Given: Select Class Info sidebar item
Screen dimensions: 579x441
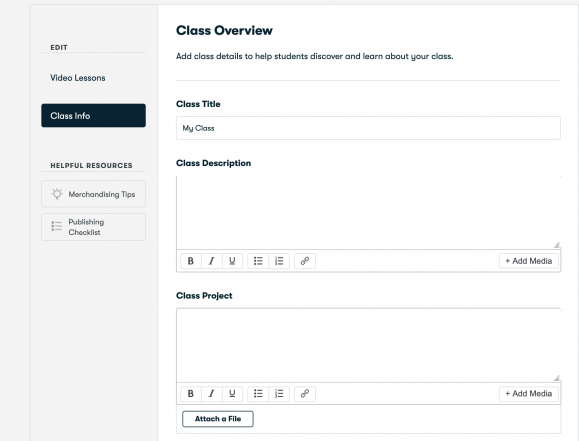Looking at the screenshot, I should tap(93, 116).
